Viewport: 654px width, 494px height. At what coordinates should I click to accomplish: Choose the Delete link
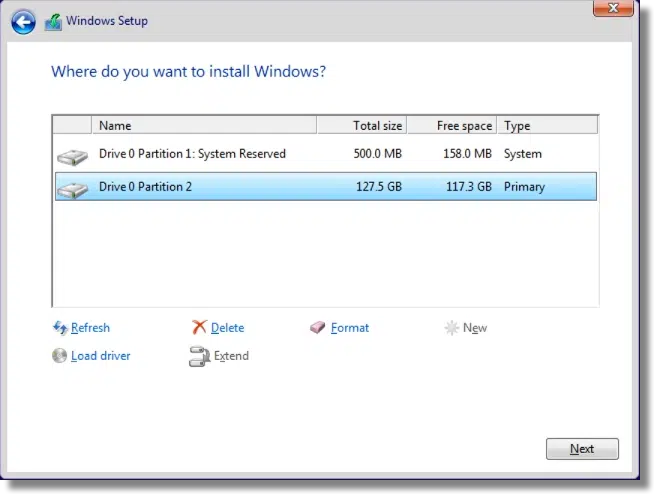(227, 328)
